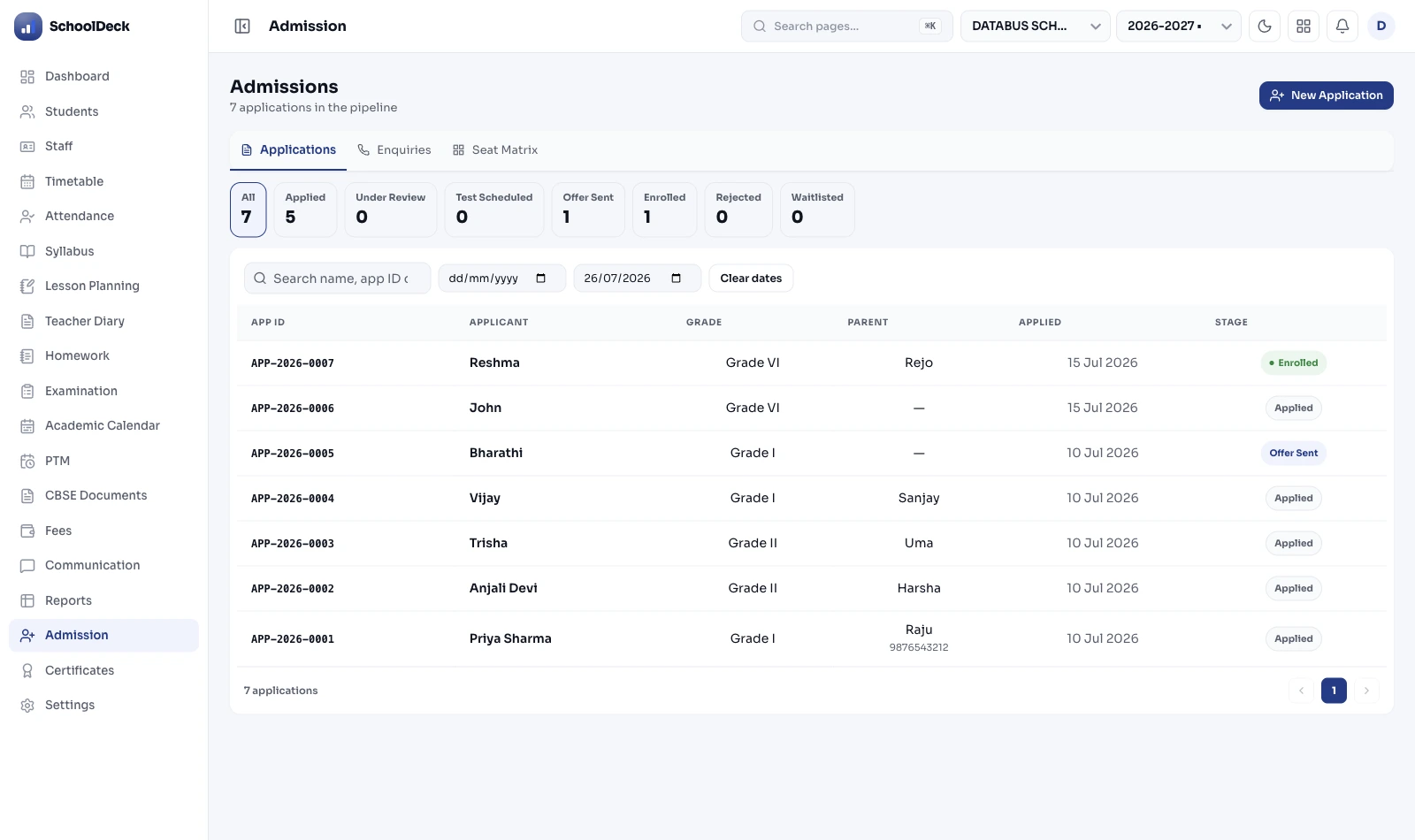Screen dimensions: 1415x840
Task: Click the SchoolDeck logo icon
Action: pos(28,27)
